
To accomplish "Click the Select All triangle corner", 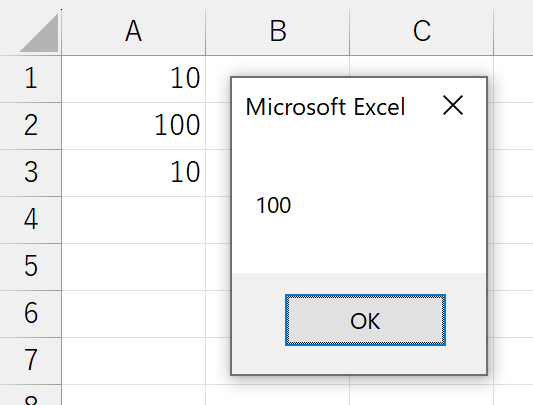I will coord(39,33).
